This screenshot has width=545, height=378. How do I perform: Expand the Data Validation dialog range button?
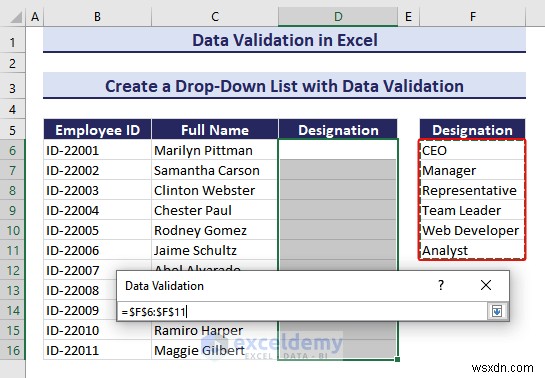[497, 311]
